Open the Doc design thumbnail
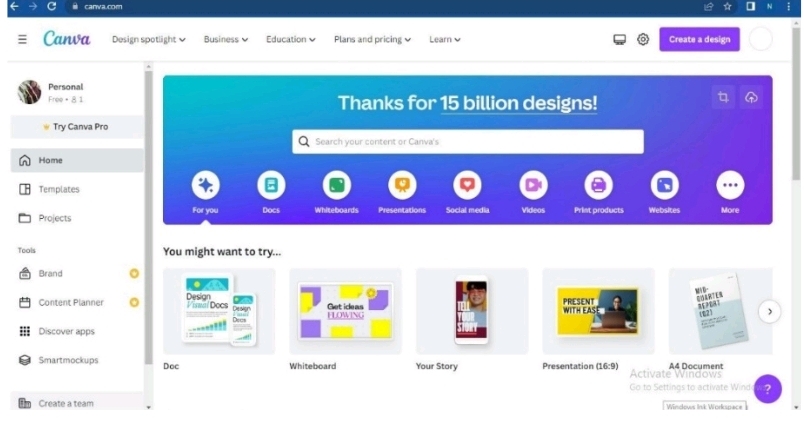This screenshot has height=427, width=804. 219,311
